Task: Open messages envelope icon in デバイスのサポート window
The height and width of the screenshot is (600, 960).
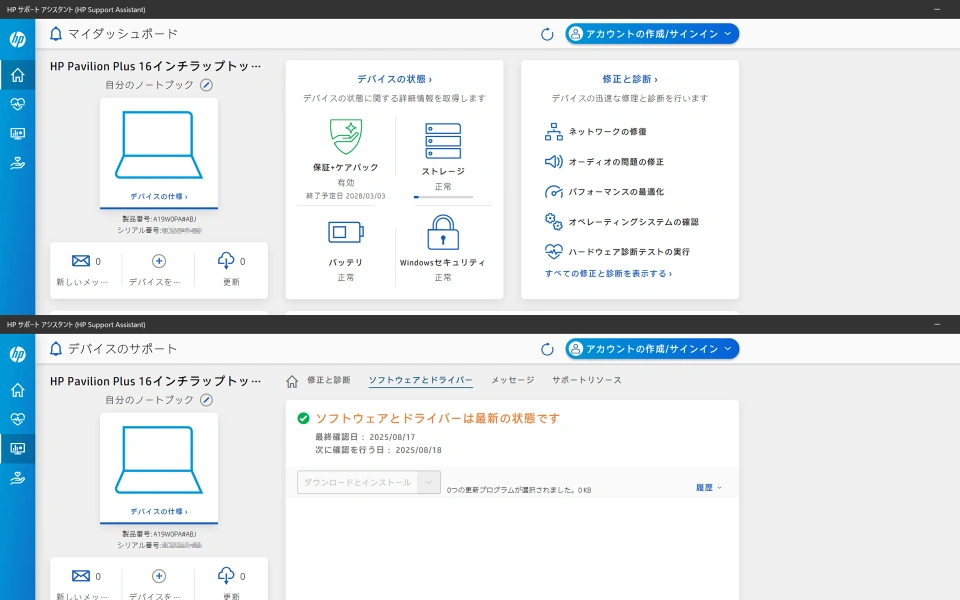Action: click(81, 576)
